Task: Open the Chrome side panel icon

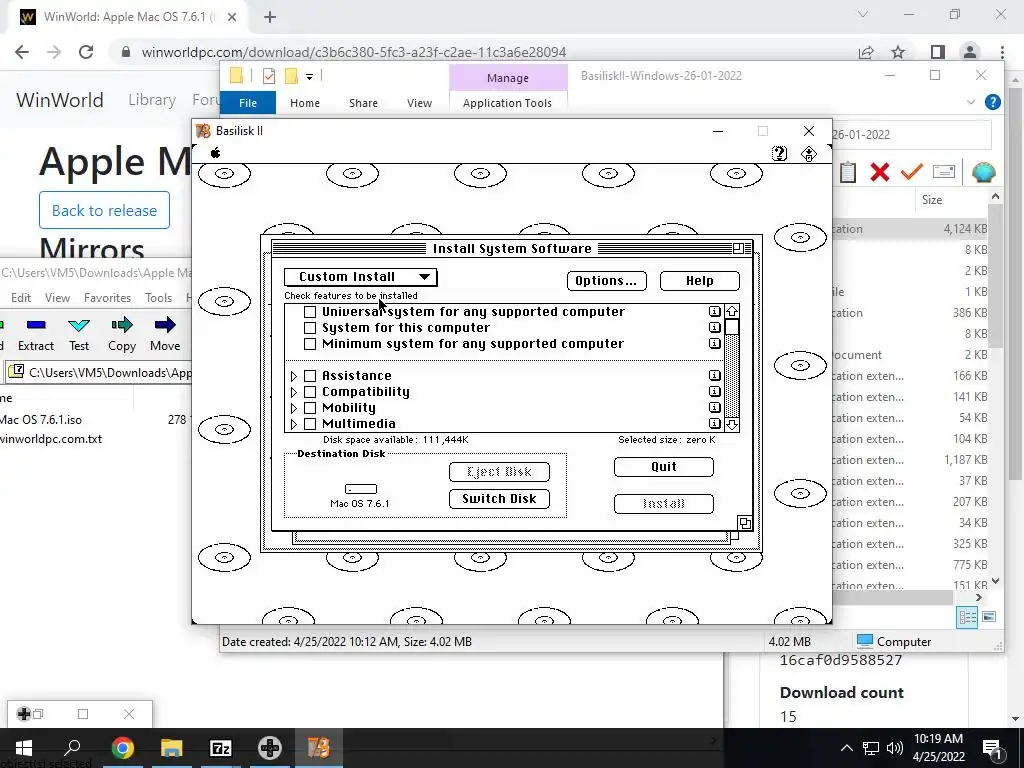Action: click(x=937, y=52)
